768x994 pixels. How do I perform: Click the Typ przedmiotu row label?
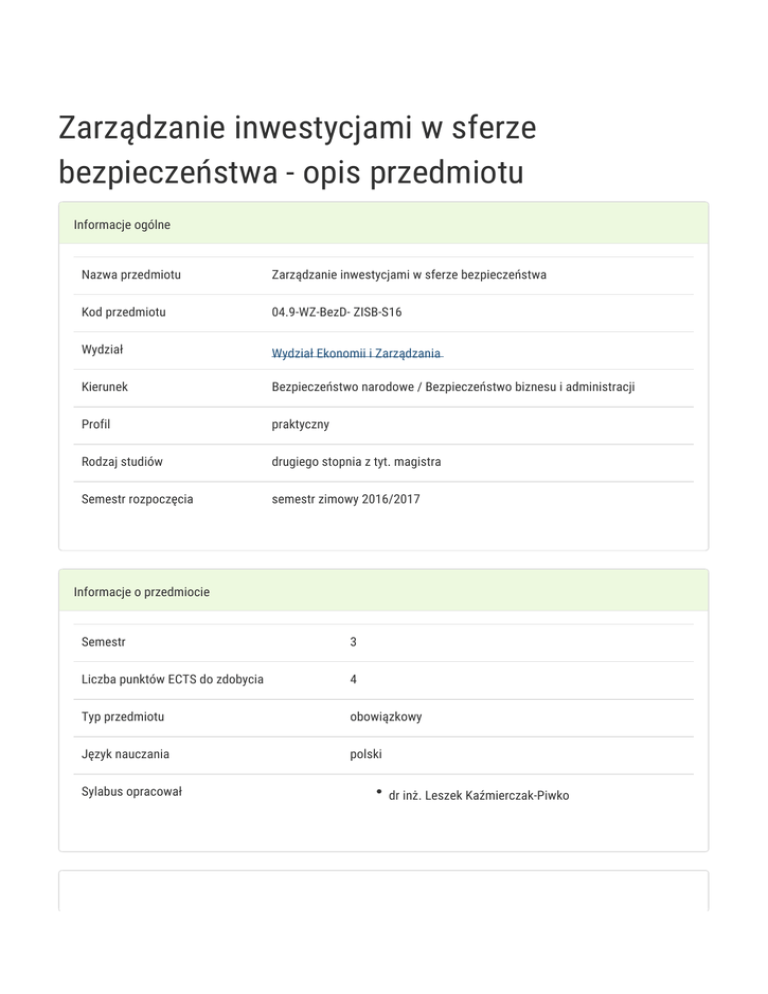(123, 717)
